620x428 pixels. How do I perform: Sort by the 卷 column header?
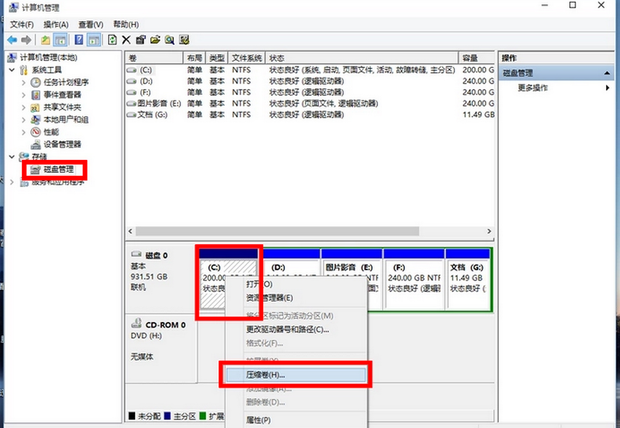pyautogui.click(x=154, y=58)
